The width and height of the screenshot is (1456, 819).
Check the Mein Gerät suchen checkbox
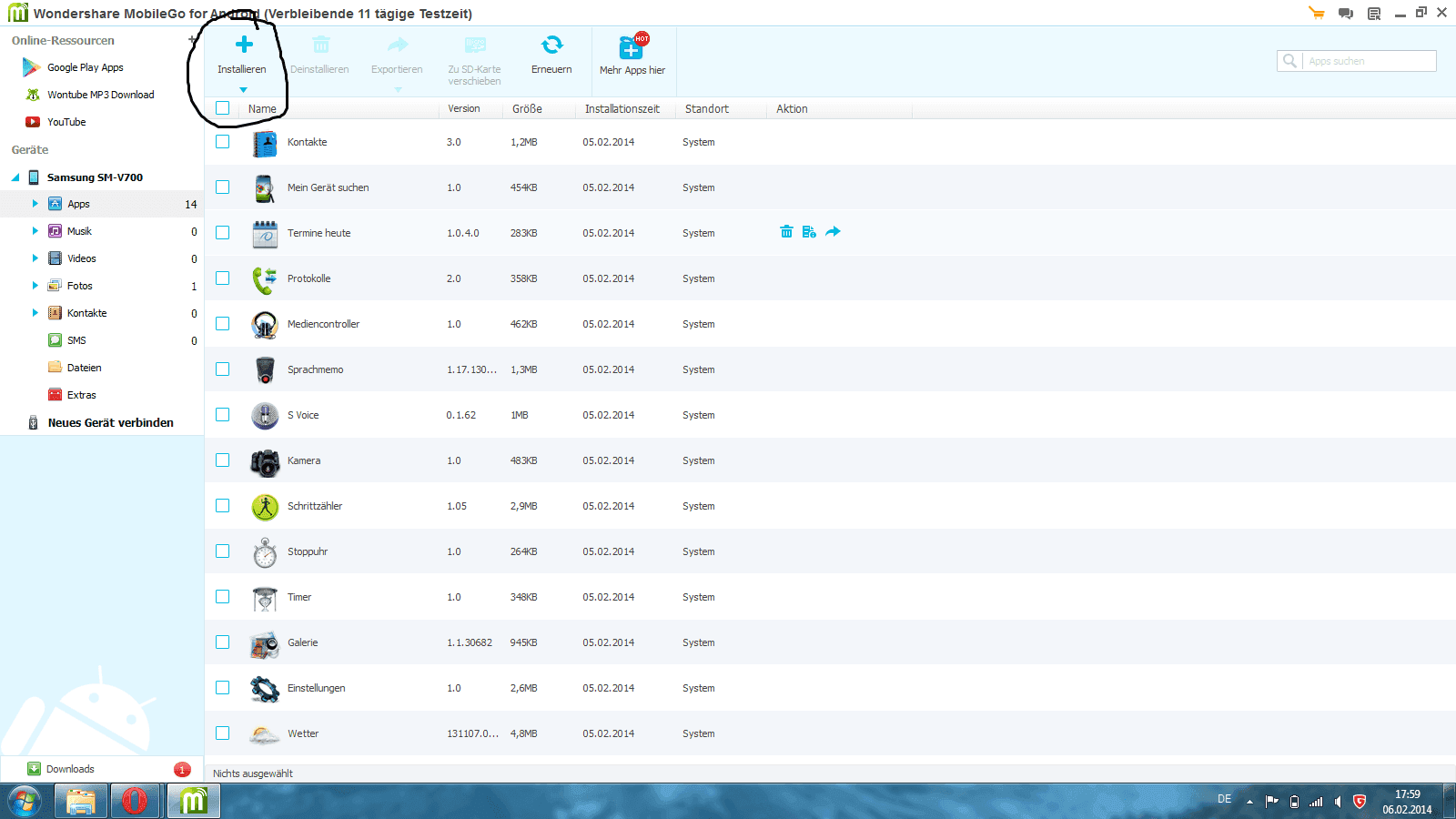pyautogui.click(x=222, y=187)
